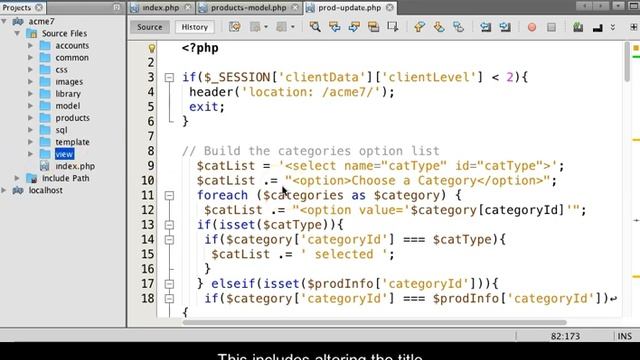
Task: Collapse foreach fold at line 11
Action: pos(169,196)
